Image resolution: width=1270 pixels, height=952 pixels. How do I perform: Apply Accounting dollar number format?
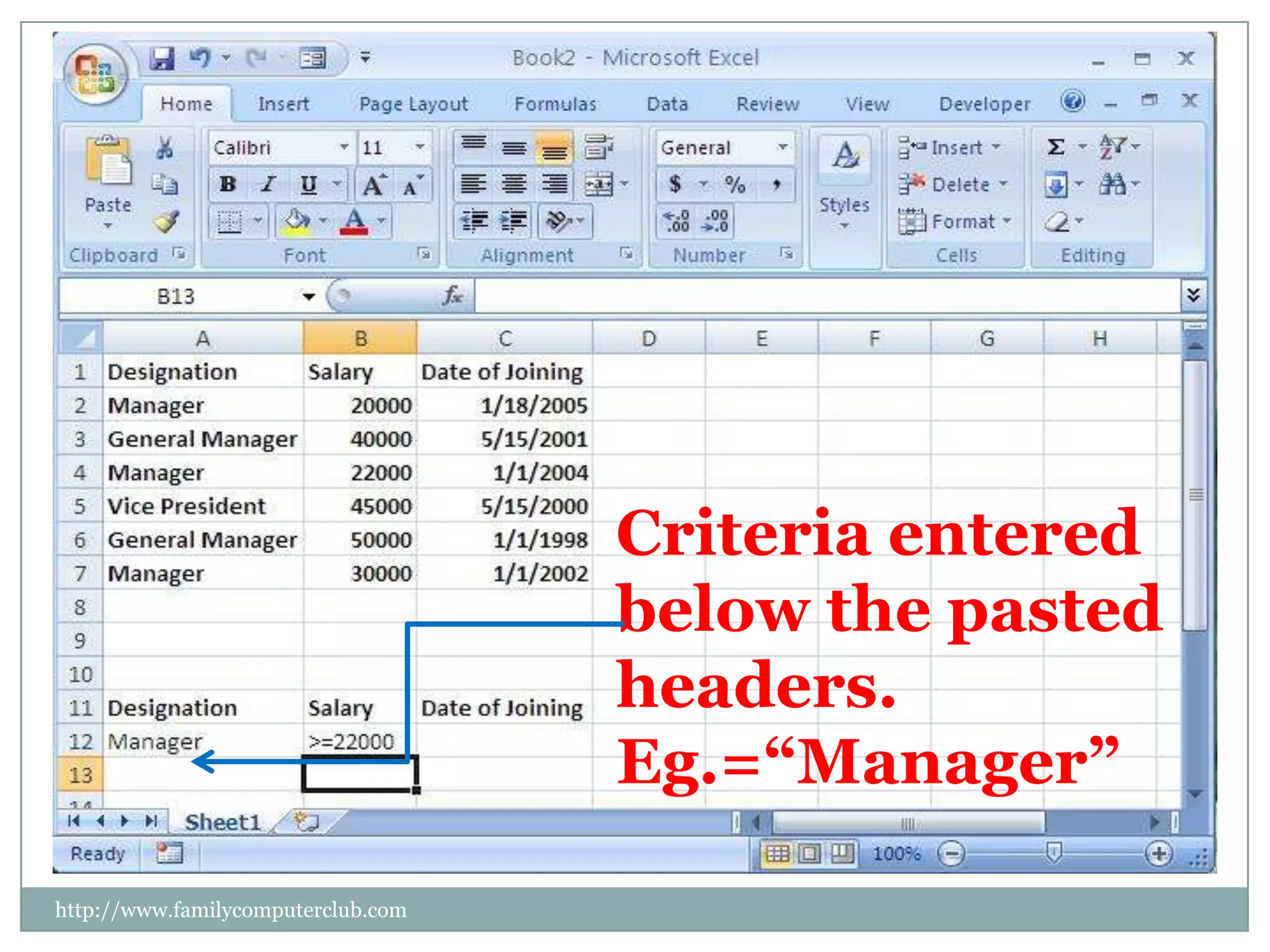pyautogui.click(x=675, y=184)
